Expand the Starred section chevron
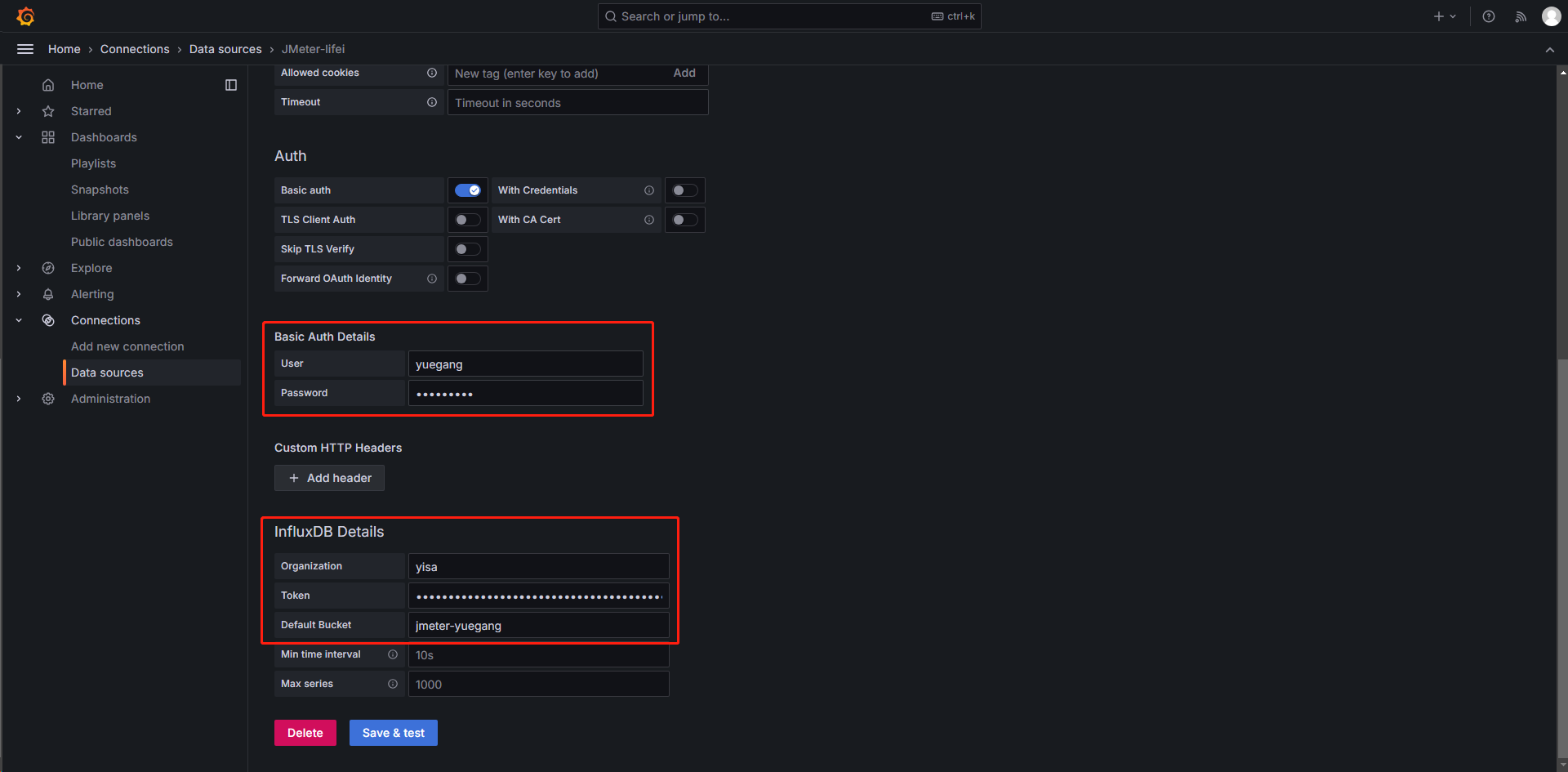Image resolution: width=1568 pixels, height=772 pixels. pyautogui.click(x=19, y=111)
